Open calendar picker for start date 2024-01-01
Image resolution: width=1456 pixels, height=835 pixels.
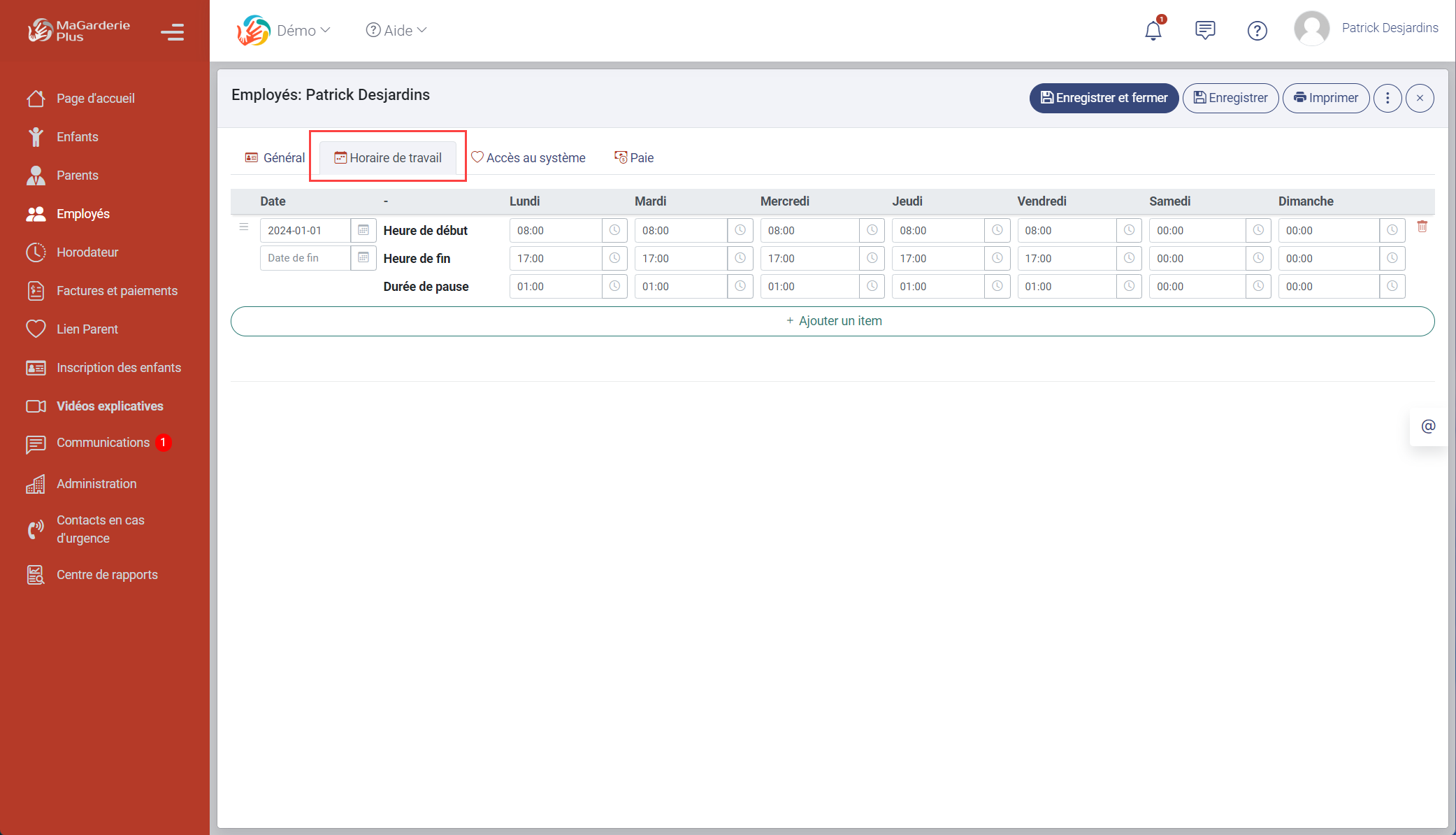click(x=363, y=230)
